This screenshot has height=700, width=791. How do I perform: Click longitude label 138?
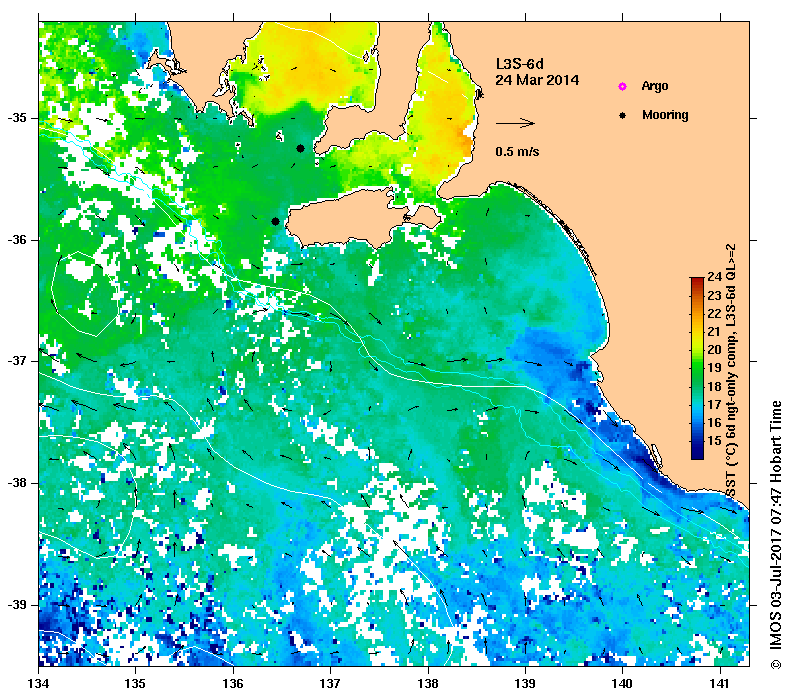428,684
